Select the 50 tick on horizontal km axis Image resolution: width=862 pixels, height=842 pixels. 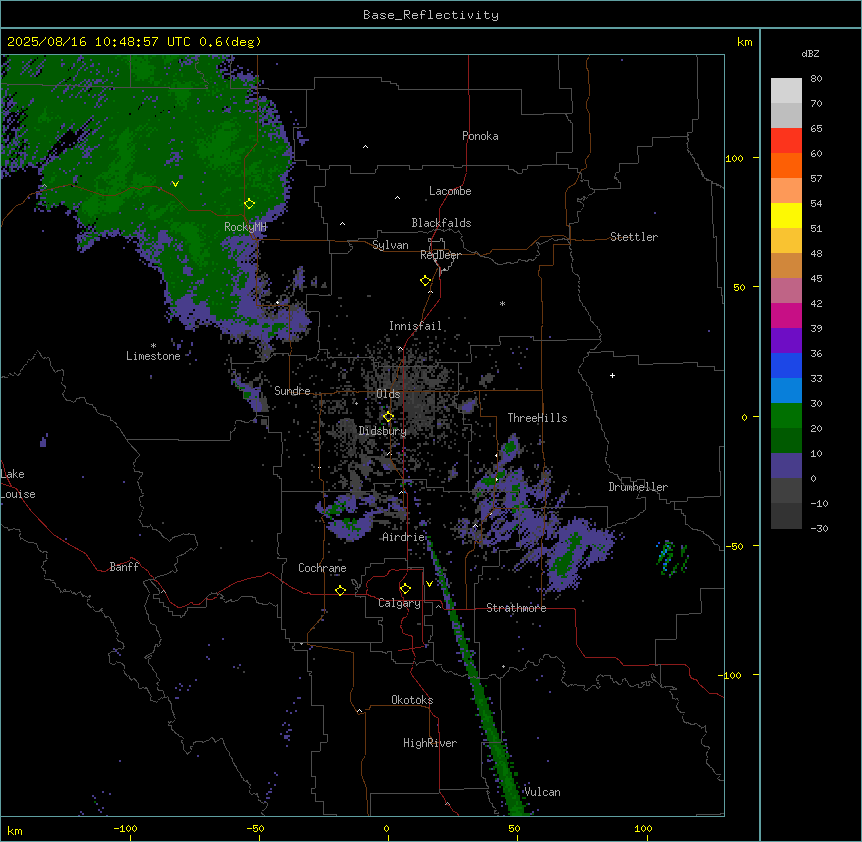(x=514, y=828)
